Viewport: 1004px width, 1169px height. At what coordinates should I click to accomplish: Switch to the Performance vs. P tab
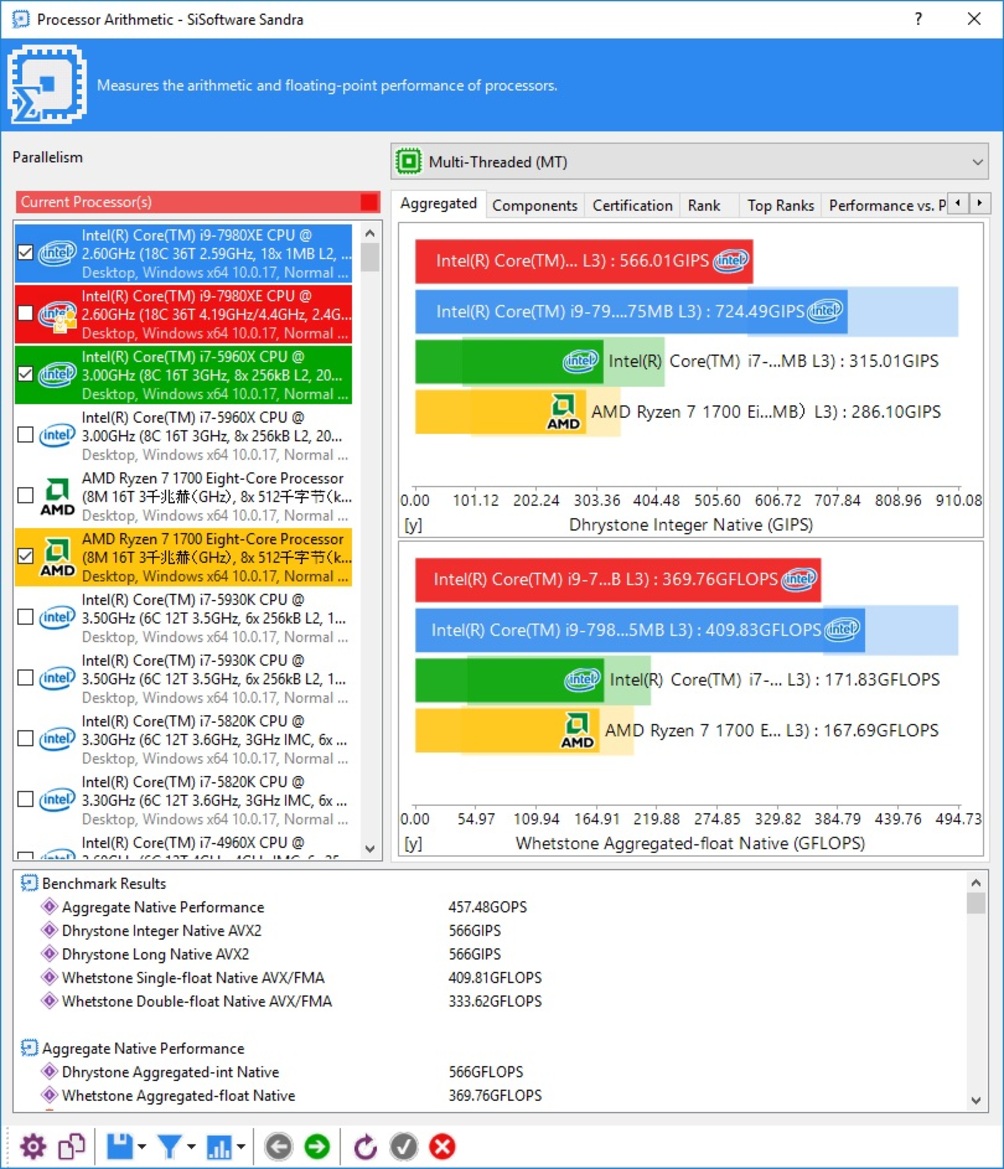[x=887, y=206]
